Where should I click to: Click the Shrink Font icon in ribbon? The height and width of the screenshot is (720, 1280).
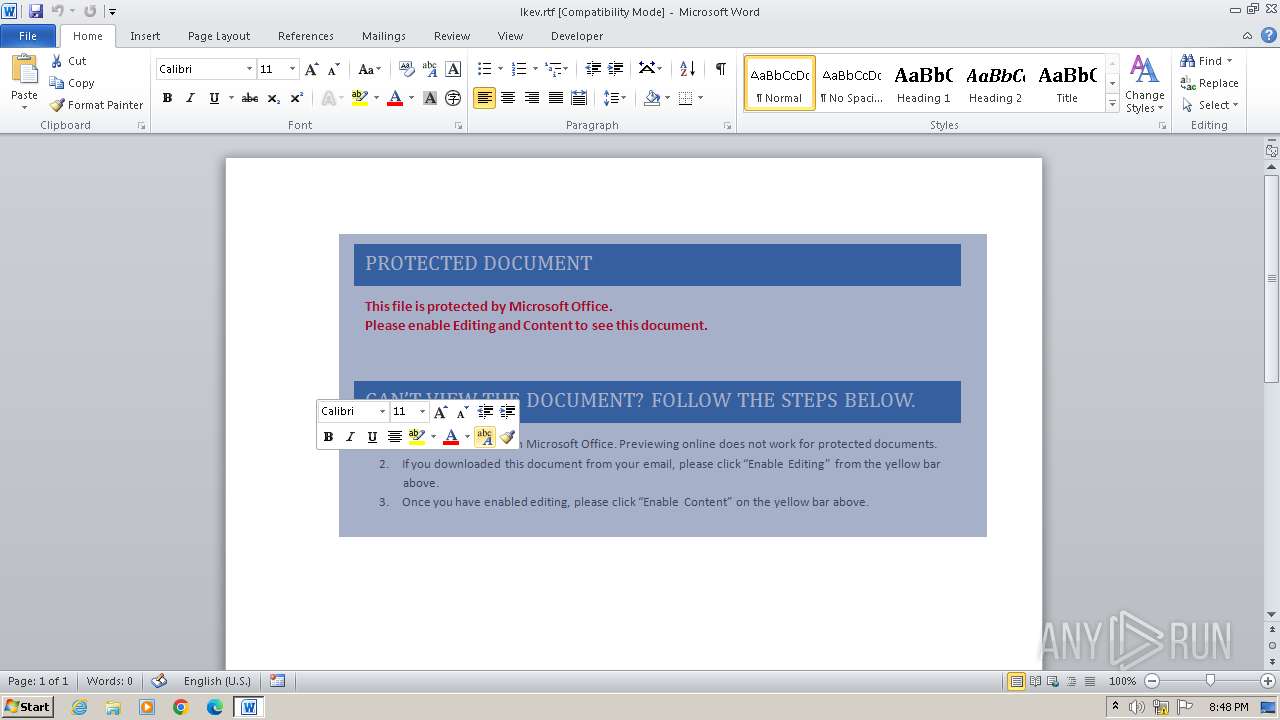(x=334, y=69)
